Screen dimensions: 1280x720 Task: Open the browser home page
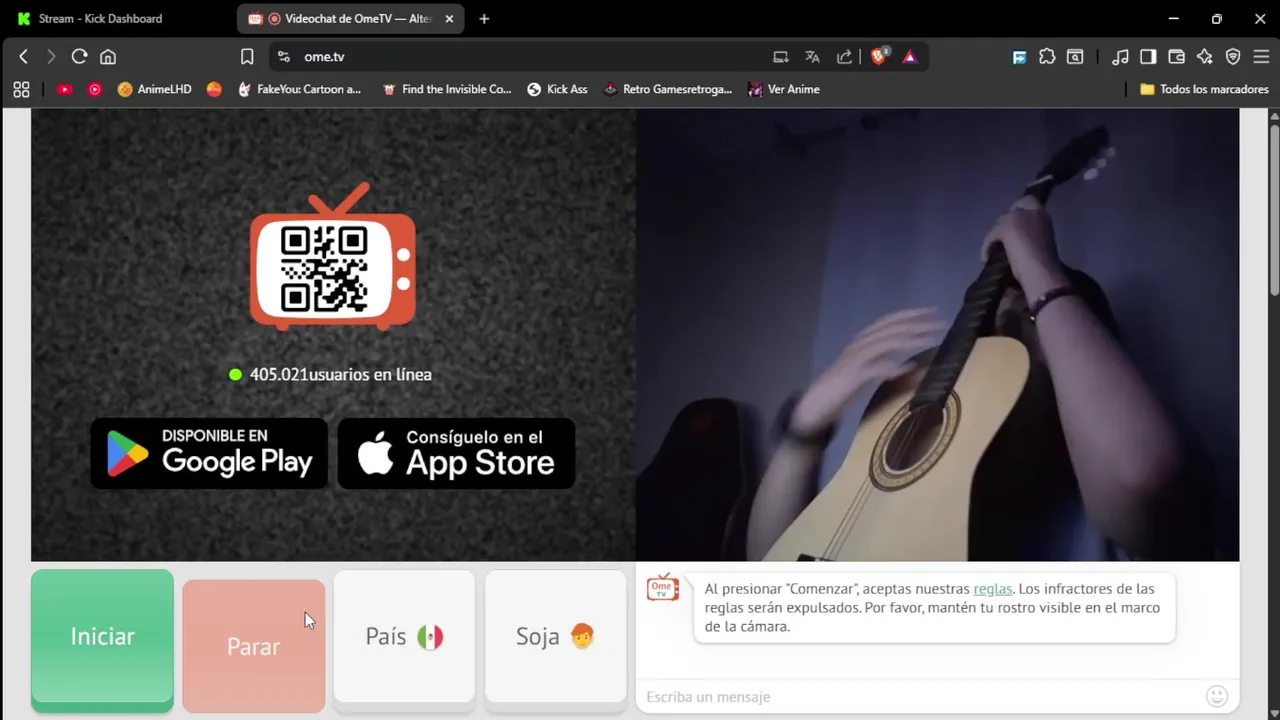pos(108,57)
